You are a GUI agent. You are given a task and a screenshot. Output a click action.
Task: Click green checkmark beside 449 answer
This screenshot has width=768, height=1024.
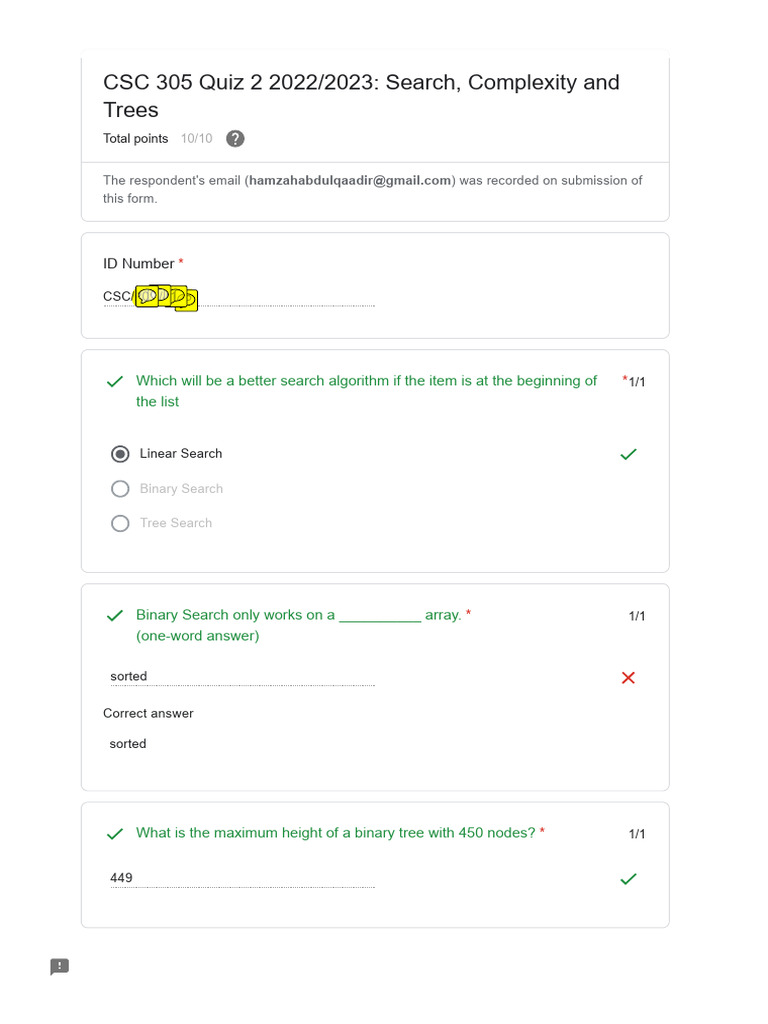[x=628, y=879]
